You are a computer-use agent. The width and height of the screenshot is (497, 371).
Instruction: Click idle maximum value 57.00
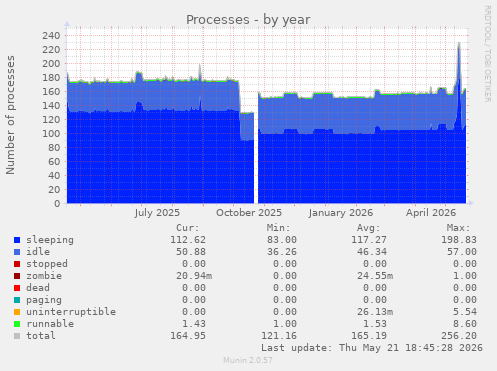462,252
